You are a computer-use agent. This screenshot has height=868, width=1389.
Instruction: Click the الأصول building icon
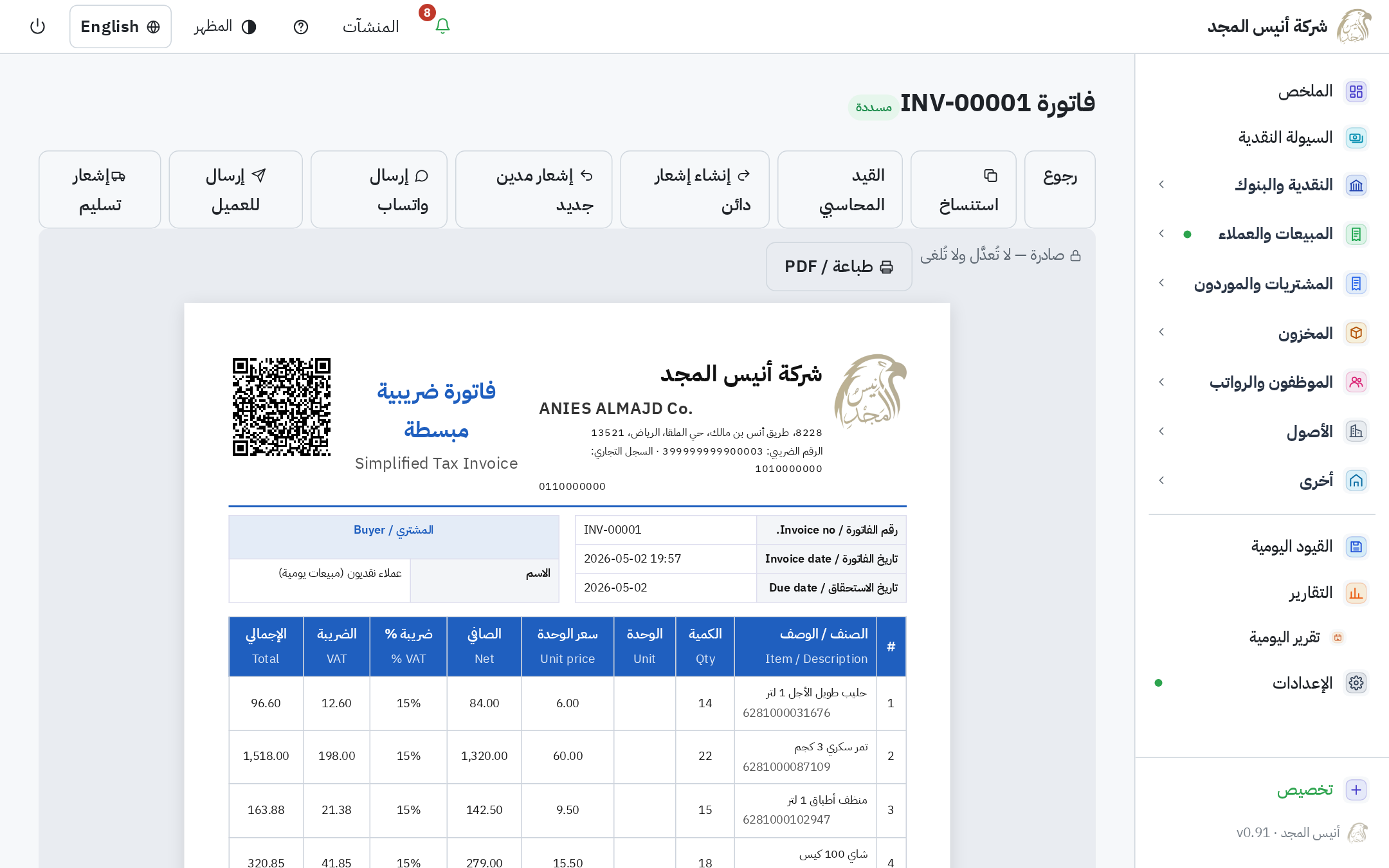pyautogui.click(x=1356, y=431)
